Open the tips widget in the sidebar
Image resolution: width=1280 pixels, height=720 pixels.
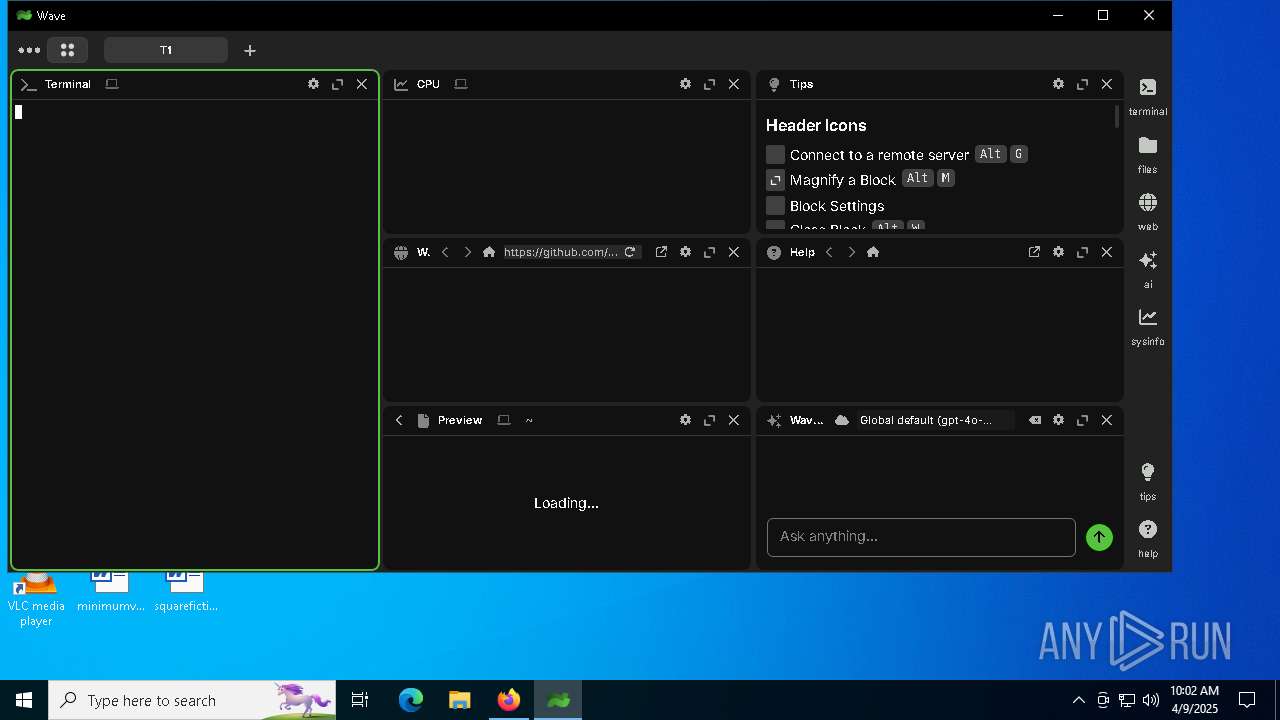[1148, 481]
